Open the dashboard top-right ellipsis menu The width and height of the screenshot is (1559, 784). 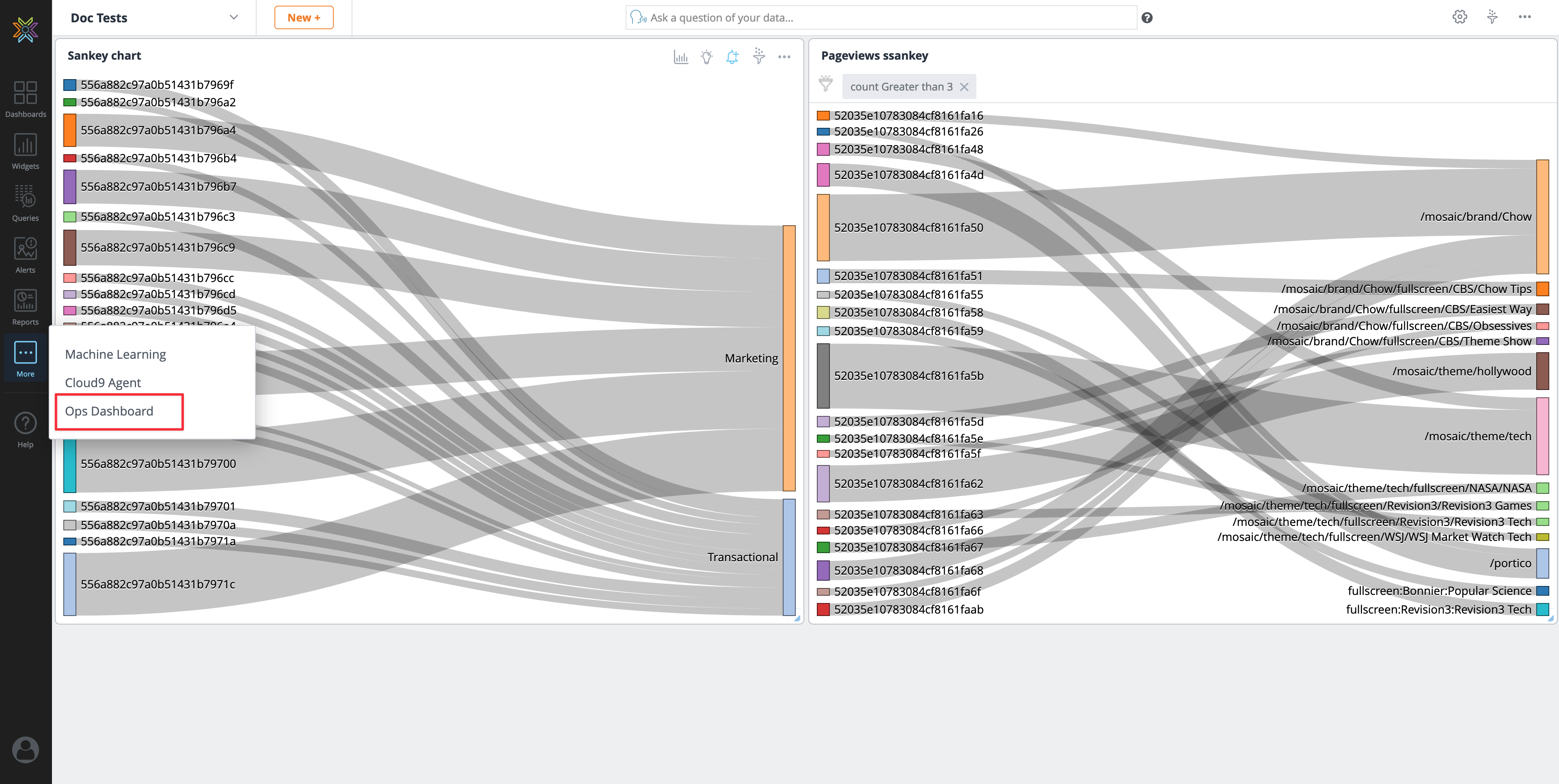coord(1524,17)
